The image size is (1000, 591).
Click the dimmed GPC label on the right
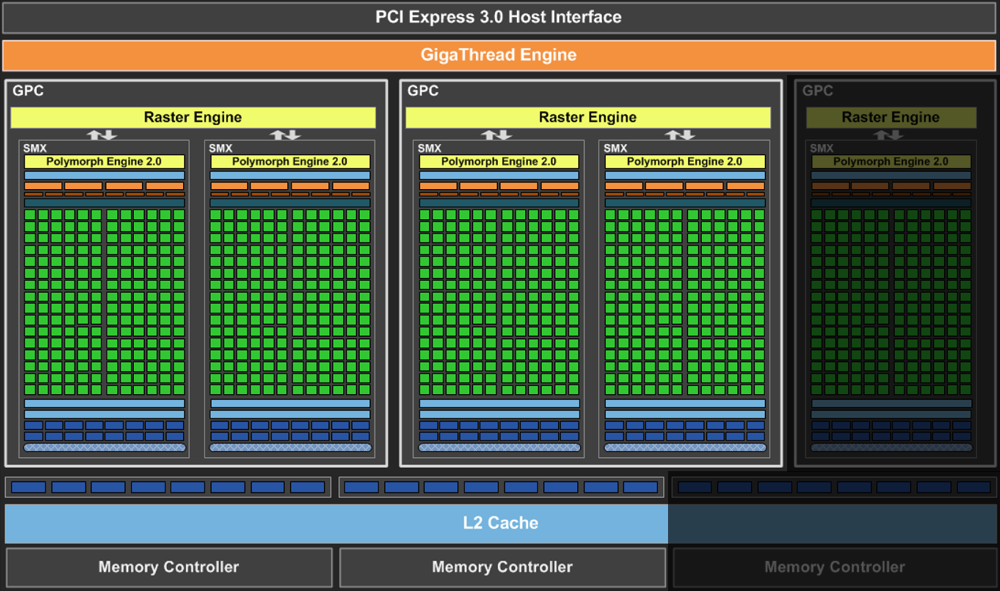[x=818, y=91]
